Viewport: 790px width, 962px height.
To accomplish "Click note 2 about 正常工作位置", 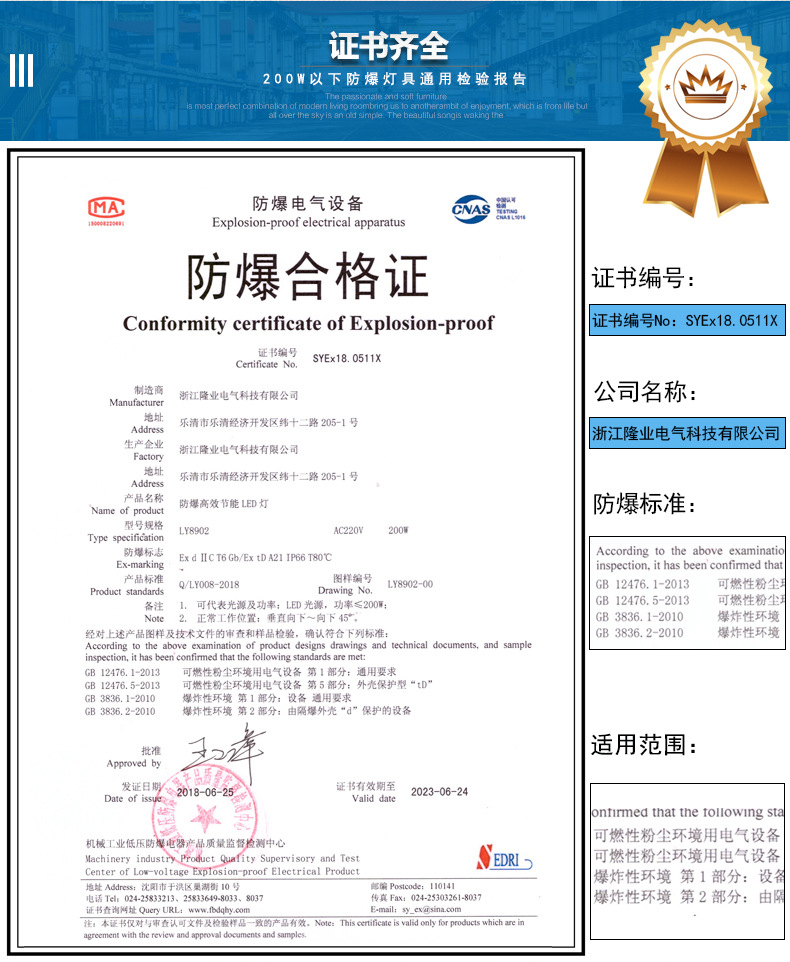I will click(269, 618).
